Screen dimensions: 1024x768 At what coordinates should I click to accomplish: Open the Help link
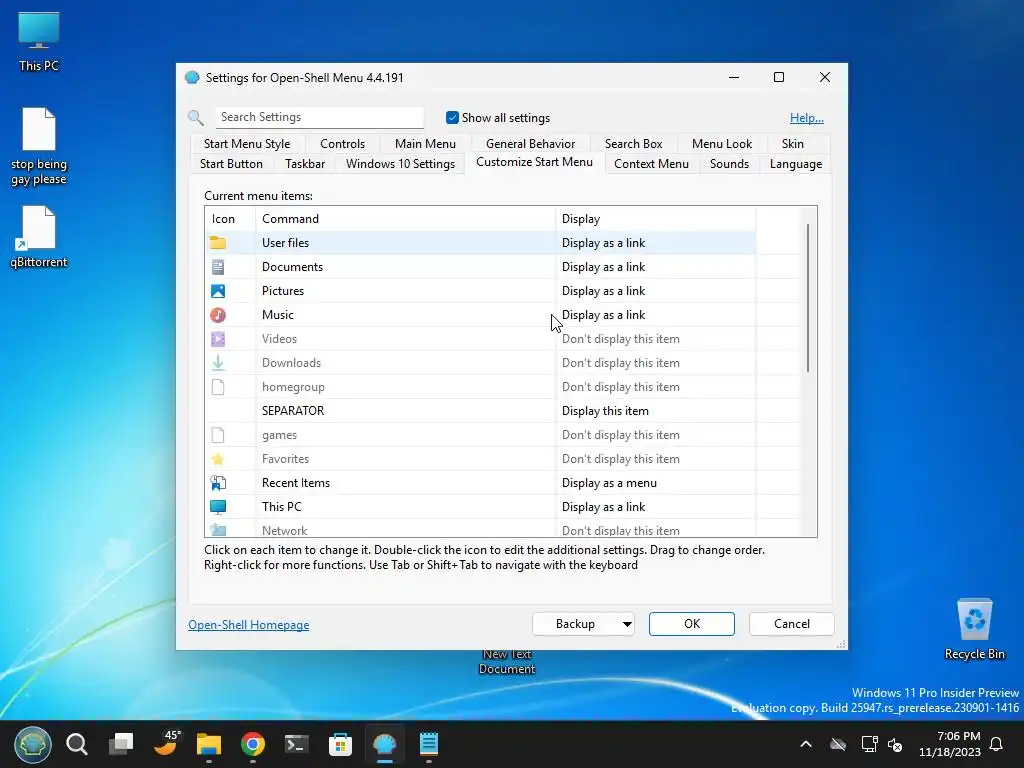click(807, 118)
